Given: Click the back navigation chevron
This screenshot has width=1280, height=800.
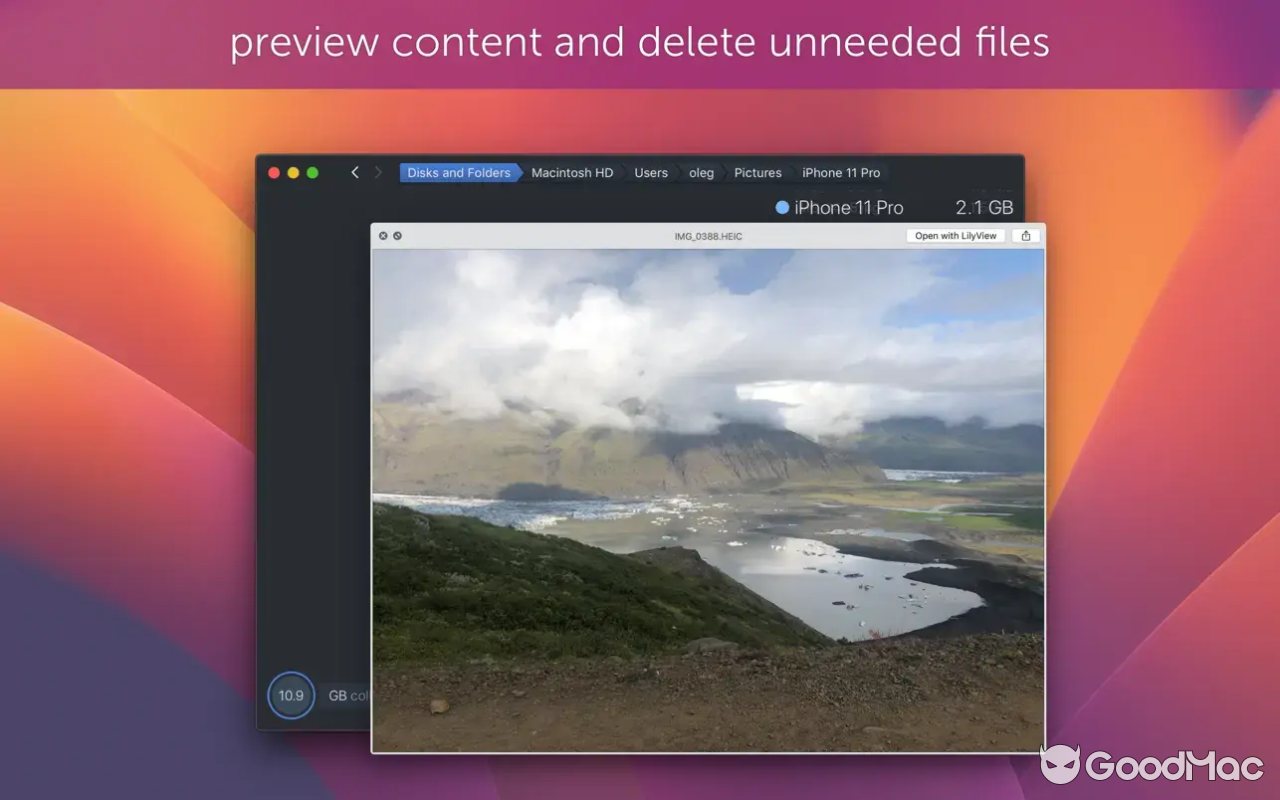Looking at the screenshot, I should click(x=355, y=172).
